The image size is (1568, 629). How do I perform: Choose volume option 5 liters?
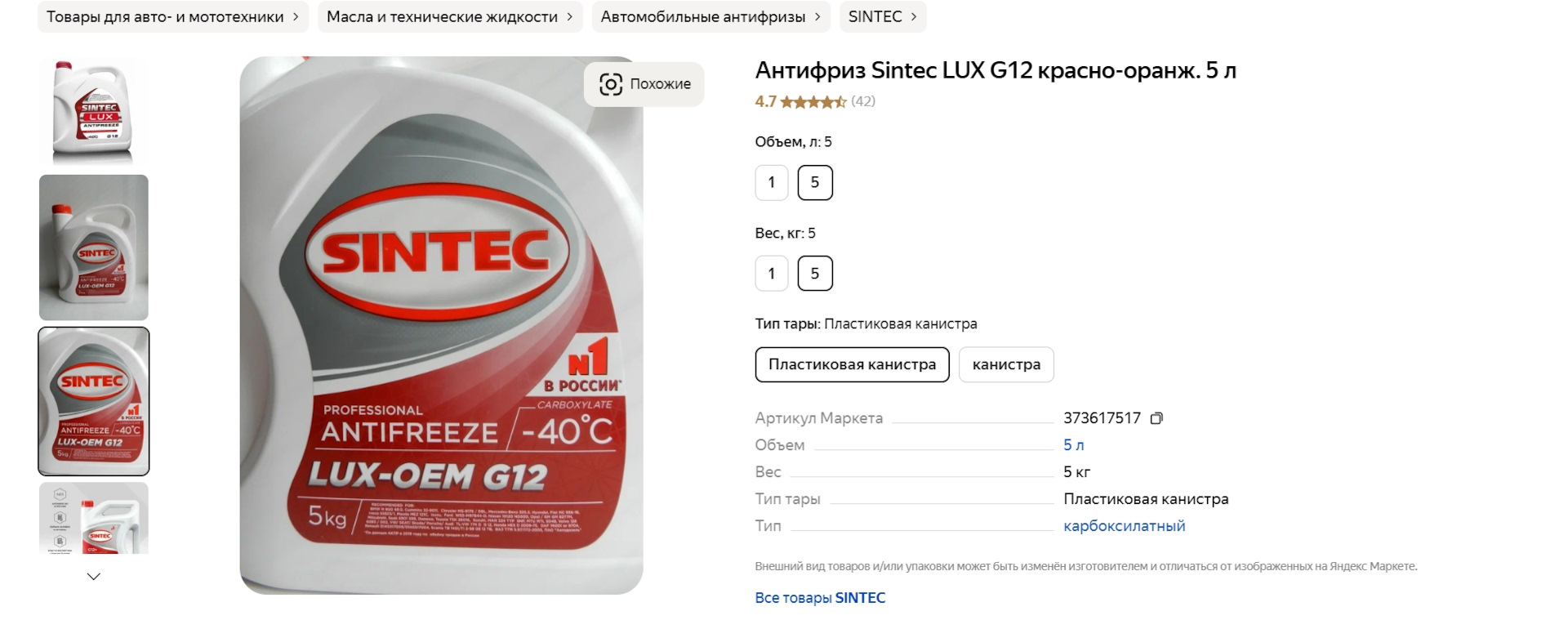815,182
